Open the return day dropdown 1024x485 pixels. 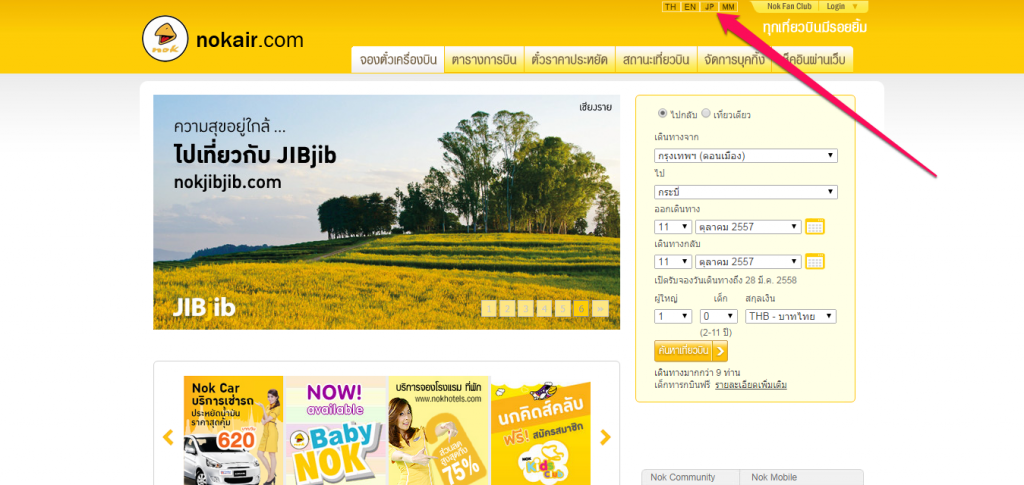[673, 261]
